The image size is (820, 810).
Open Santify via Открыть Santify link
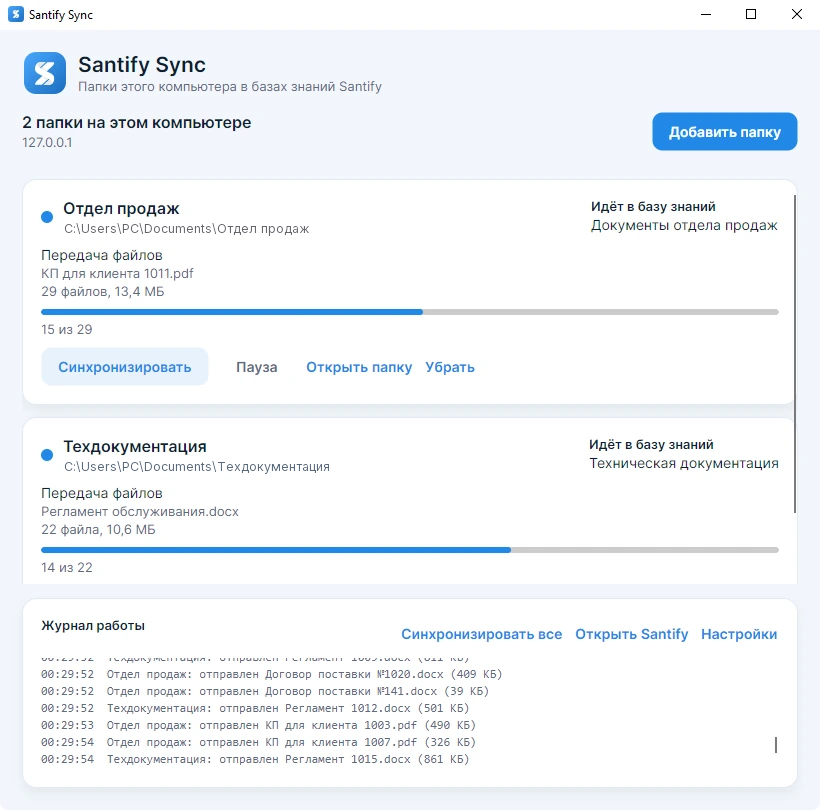(x=632, y=634)
